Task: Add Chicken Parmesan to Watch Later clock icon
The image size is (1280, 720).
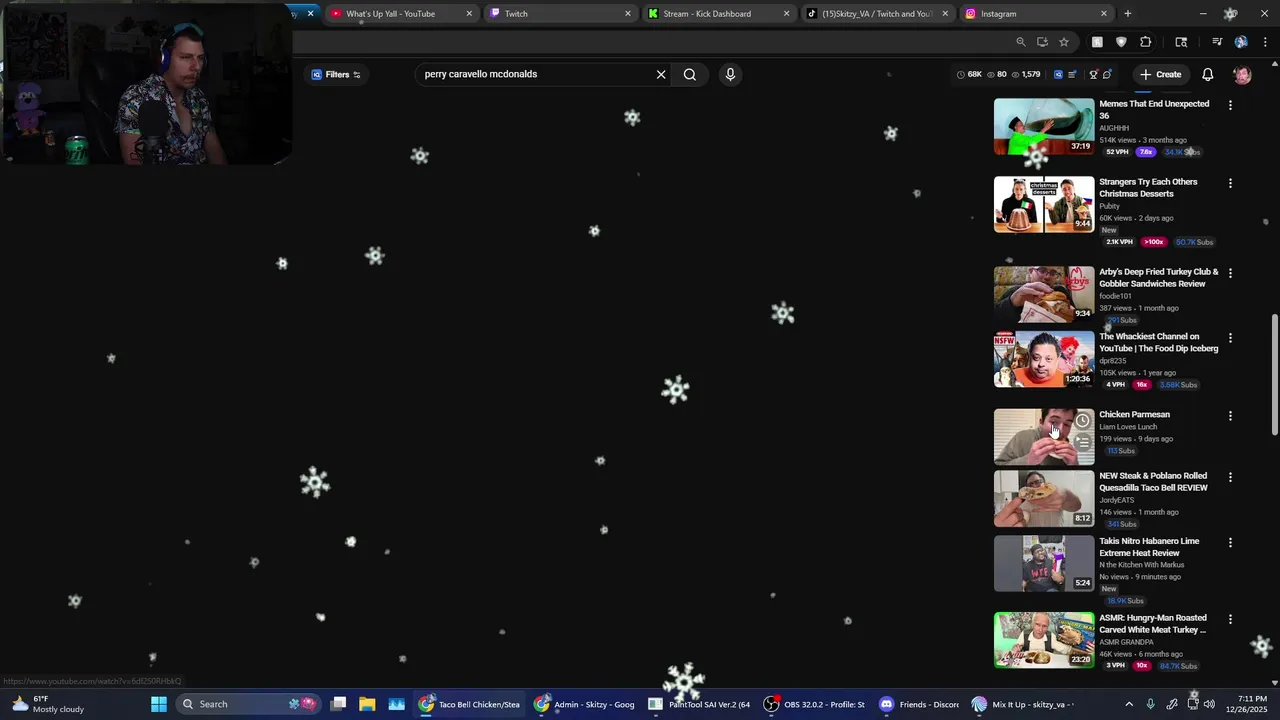Action: [1082, 421]
